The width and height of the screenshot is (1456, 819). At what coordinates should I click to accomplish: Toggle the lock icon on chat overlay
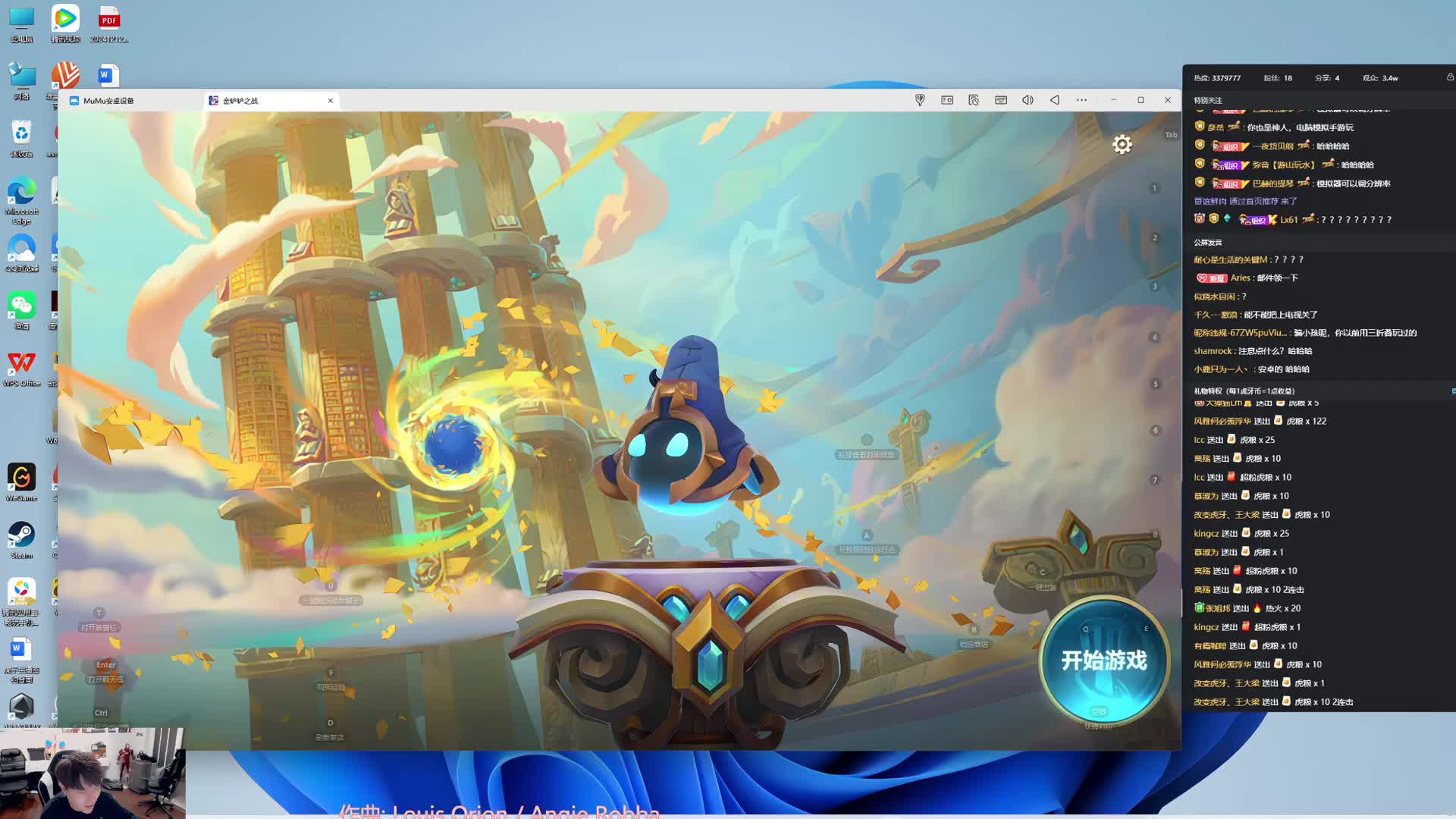point(1450,77)
